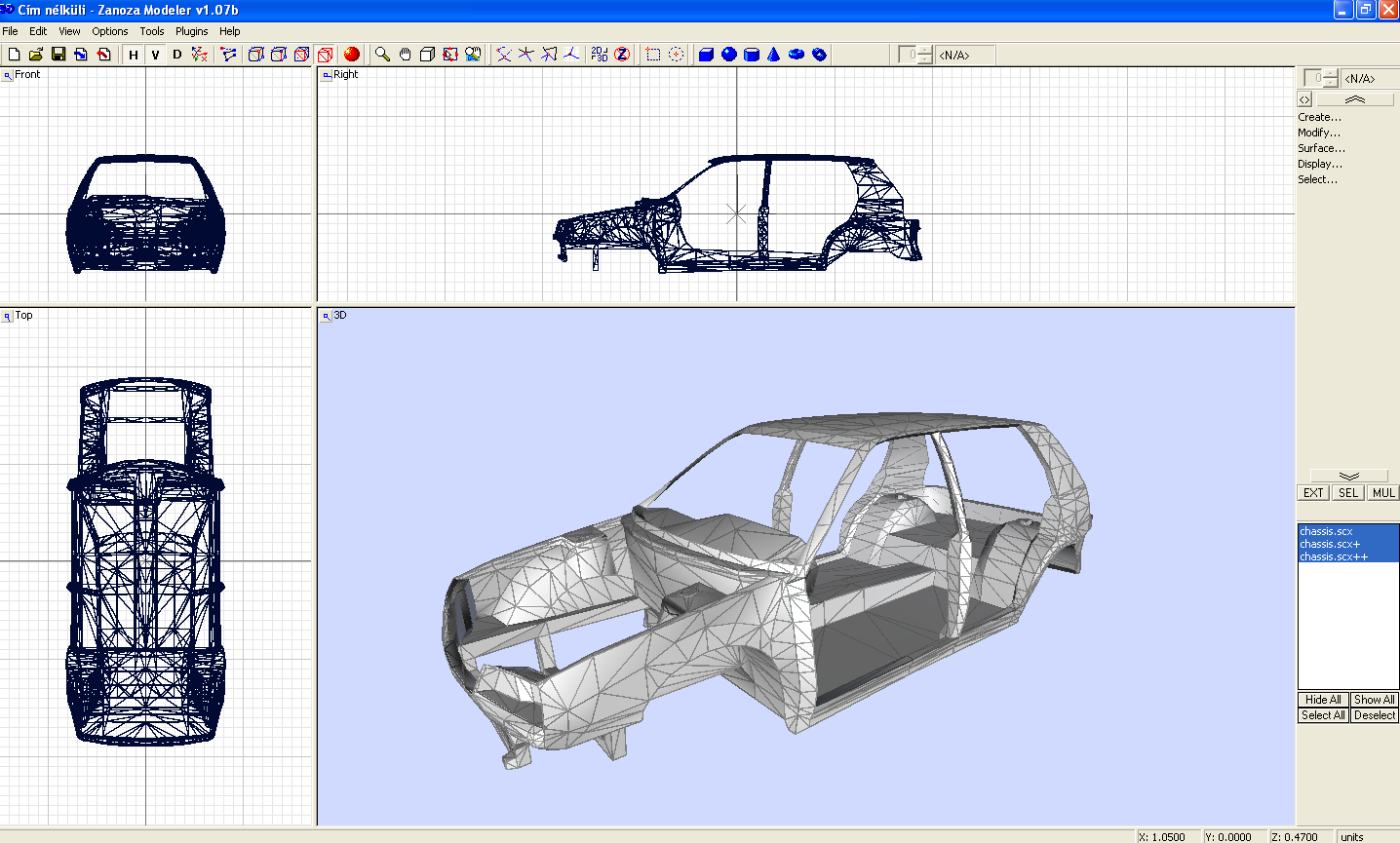Select the Pan hand tool

click(x=405, y=55)
